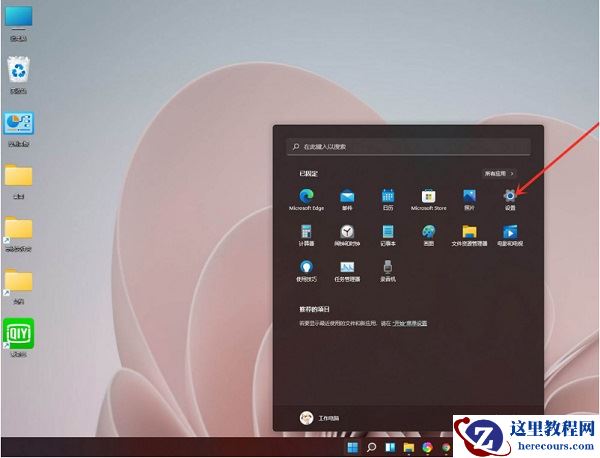Open the Movies & TV app
The width and height of the screenshot is (600, 458).
click(510, 235)
